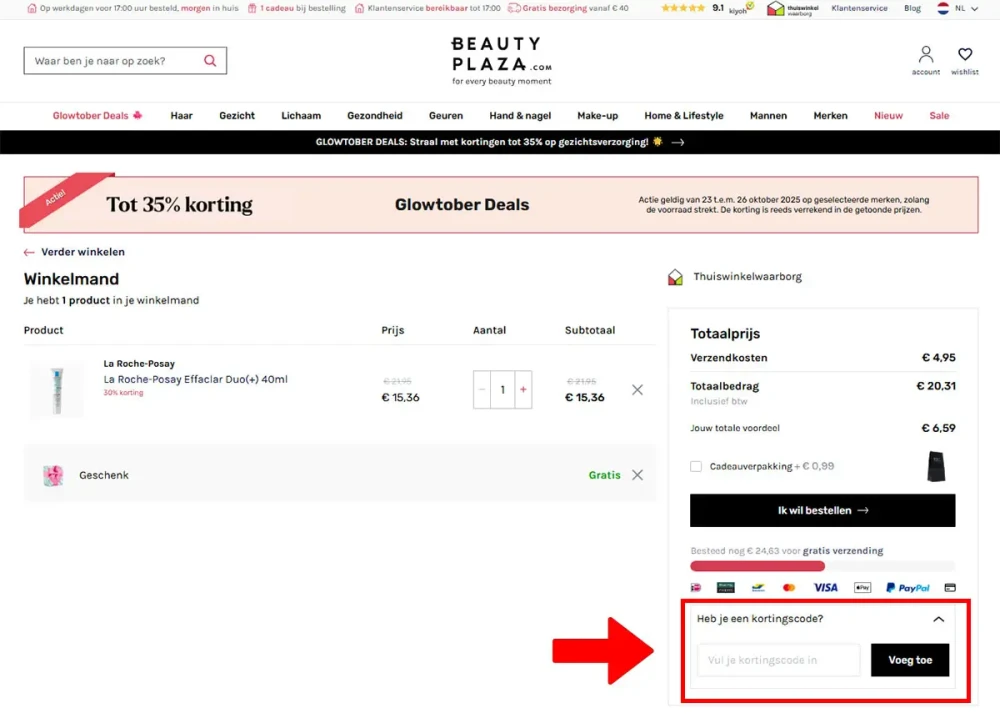Remove the Geschenk gift item

tap(637, 475)
